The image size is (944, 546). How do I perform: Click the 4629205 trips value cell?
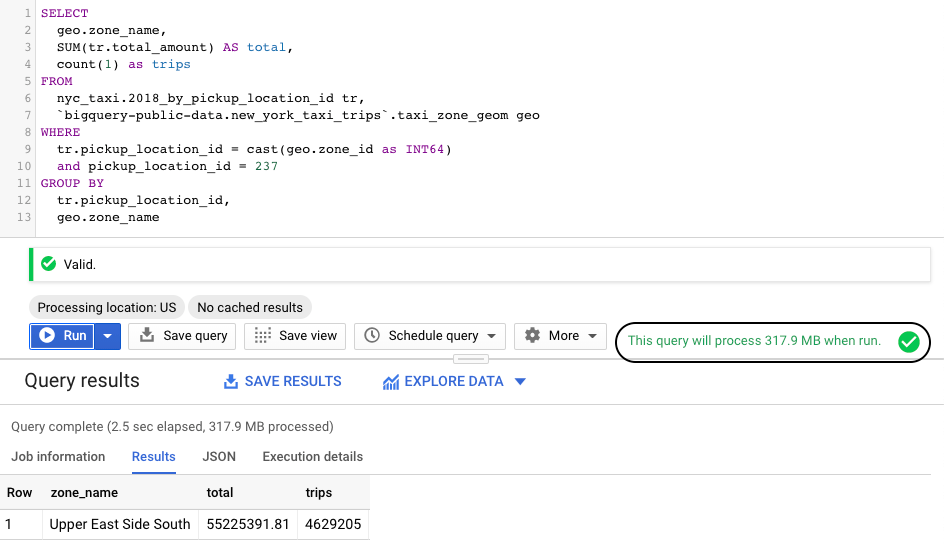coord(333,524)
